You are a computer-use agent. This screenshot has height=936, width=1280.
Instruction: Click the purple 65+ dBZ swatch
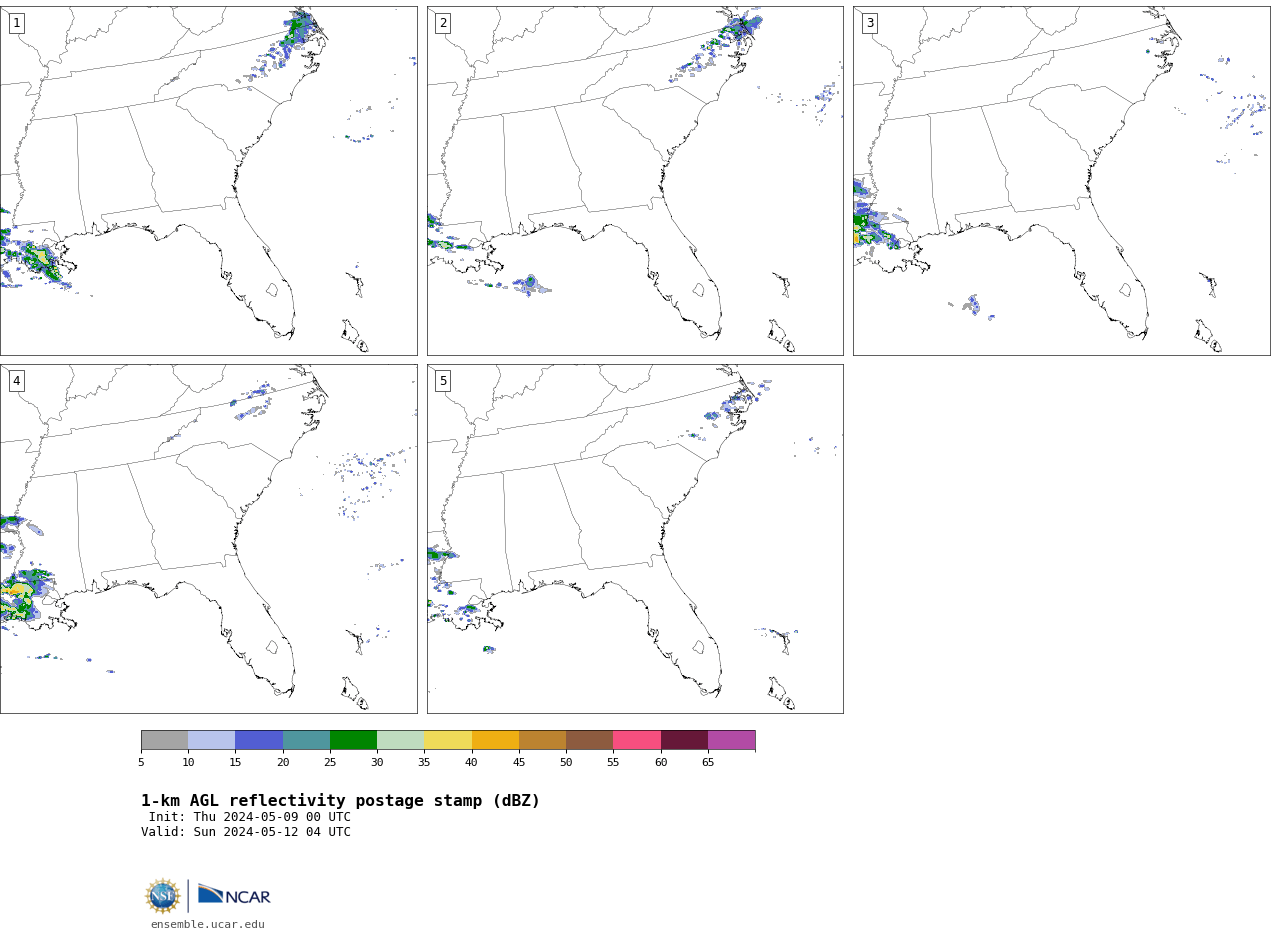tap(731, 740)
